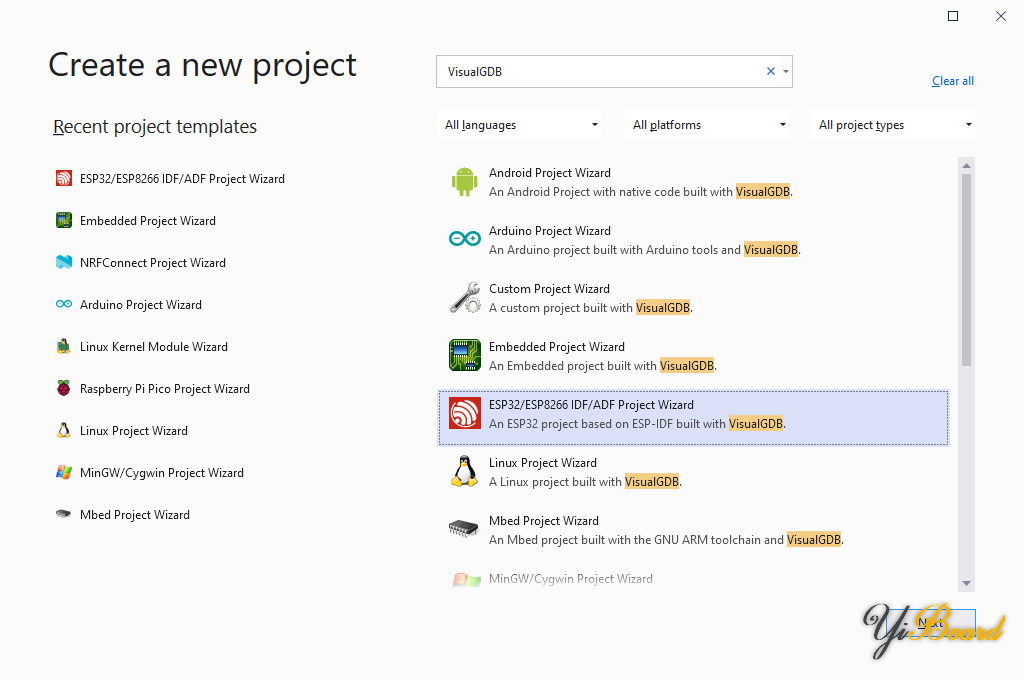Open the All languages filter dropdown

(x=519, y=125)
